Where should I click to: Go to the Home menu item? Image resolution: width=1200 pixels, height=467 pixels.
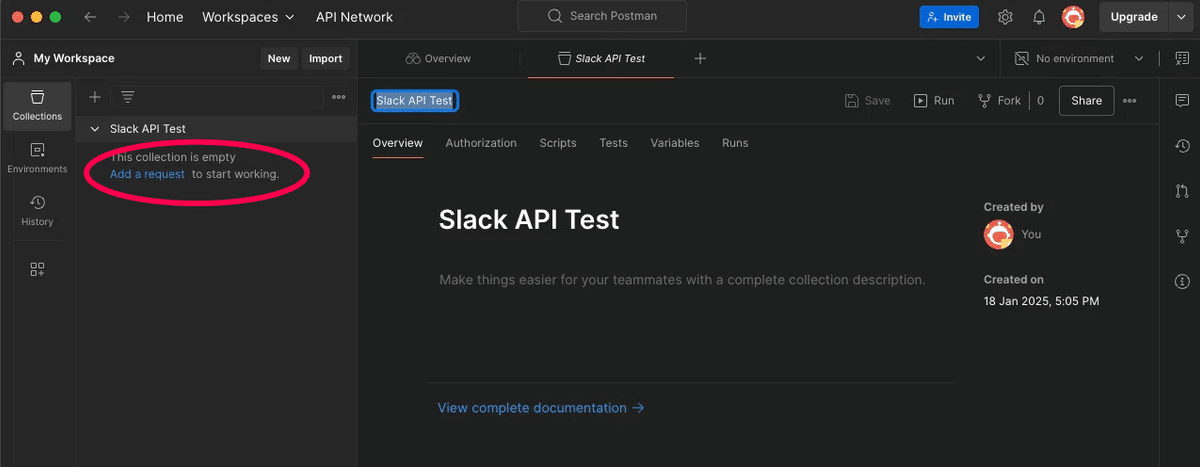[165, 17]
